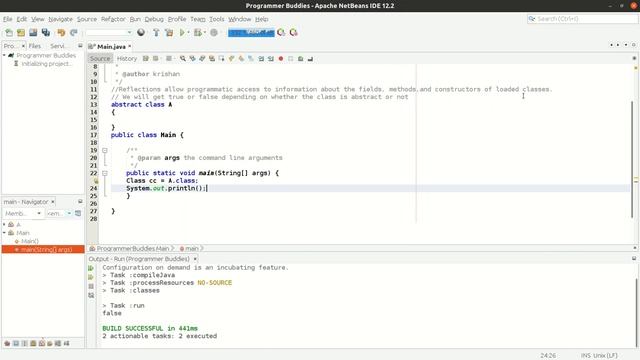Minimize the Projects panel group
The width and height of the screenshot is (640, 360).
(x=80, y=46)
